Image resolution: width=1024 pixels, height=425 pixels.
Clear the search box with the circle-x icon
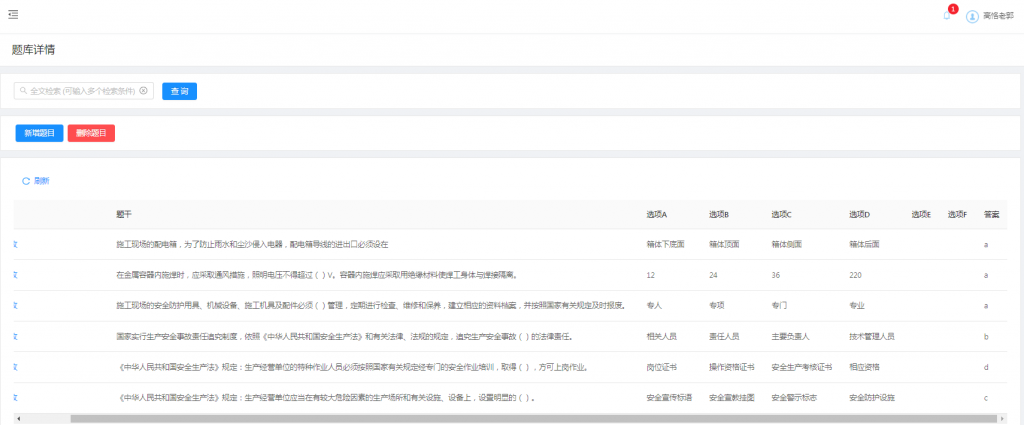click(143, 91)
